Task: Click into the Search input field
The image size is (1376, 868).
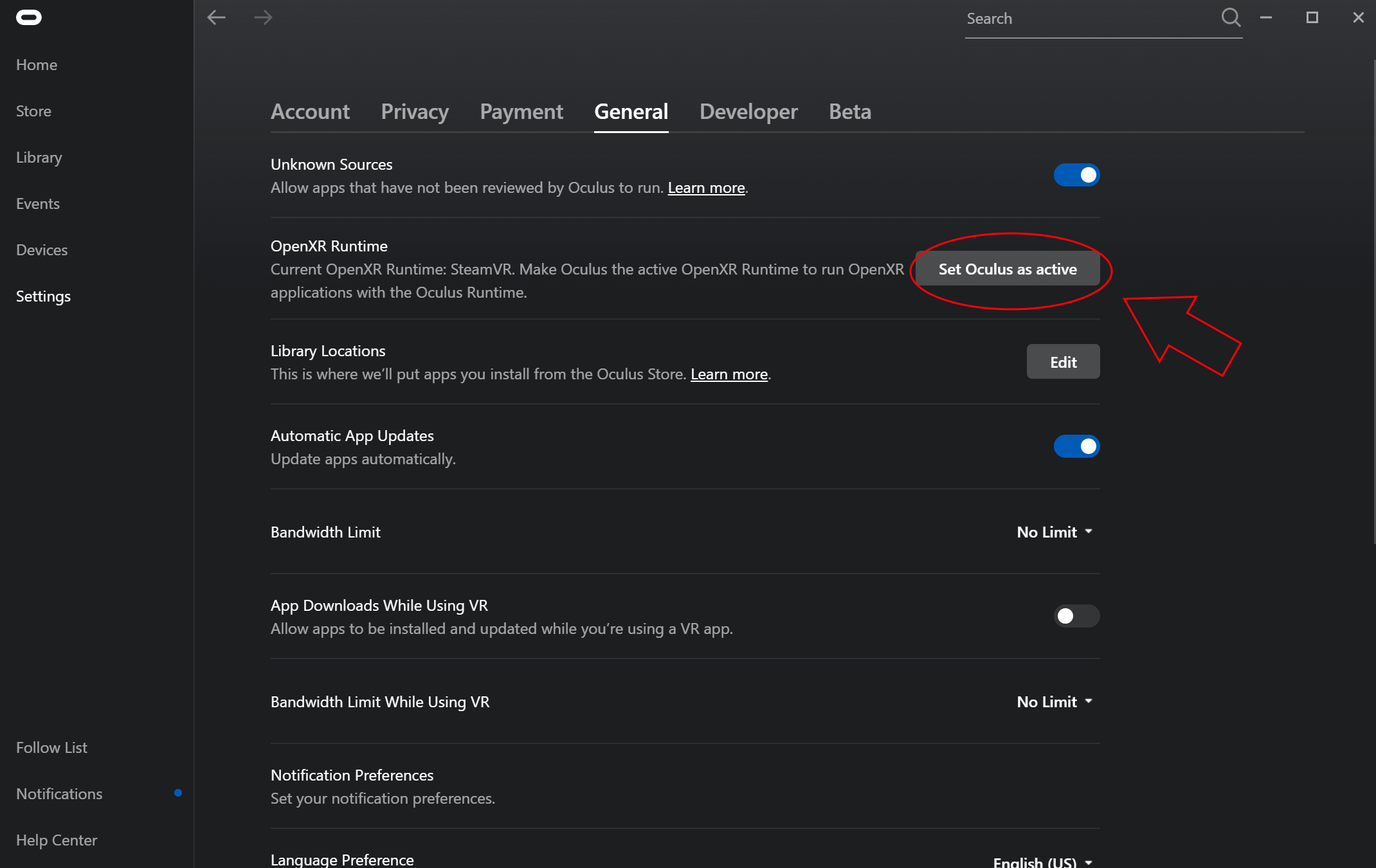Action: tap(1087, 19)
